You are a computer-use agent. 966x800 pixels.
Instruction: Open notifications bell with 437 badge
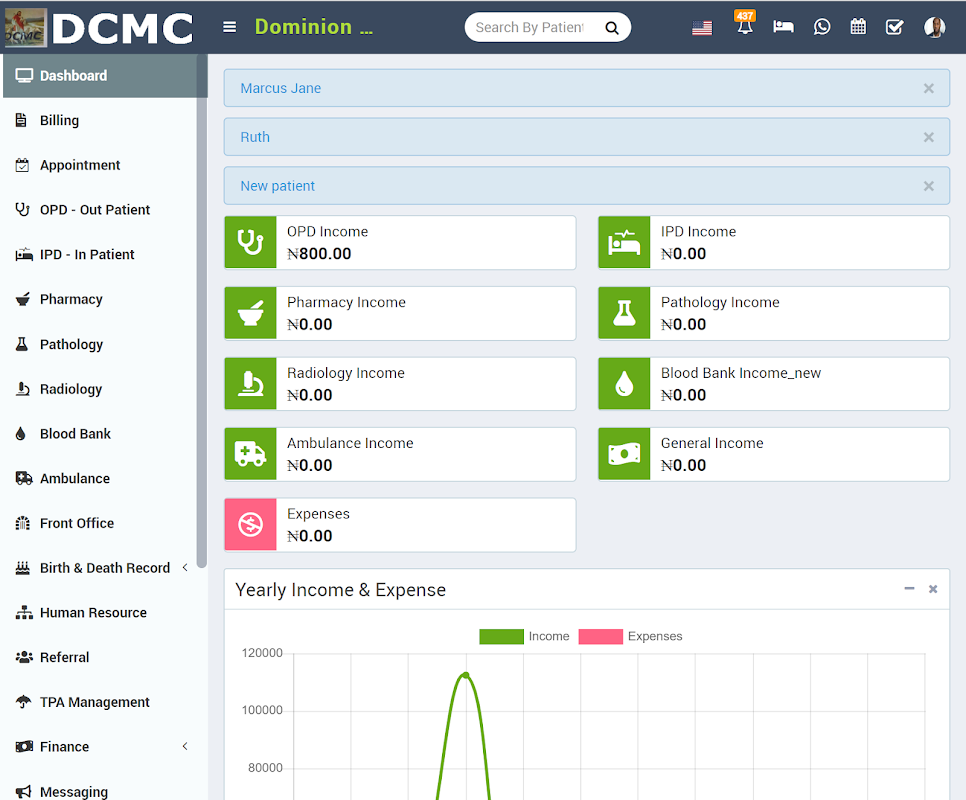point(745,24)
